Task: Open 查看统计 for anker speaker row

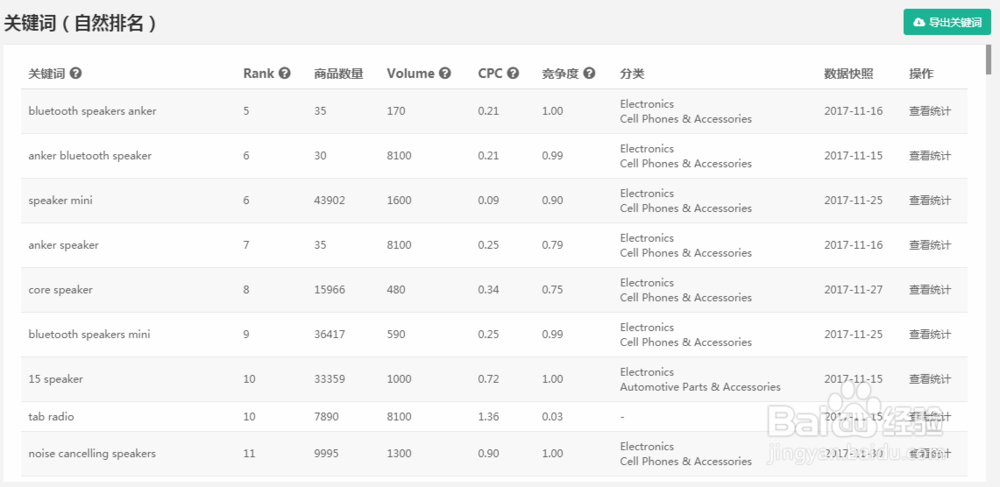Action: tap(929, 245)
